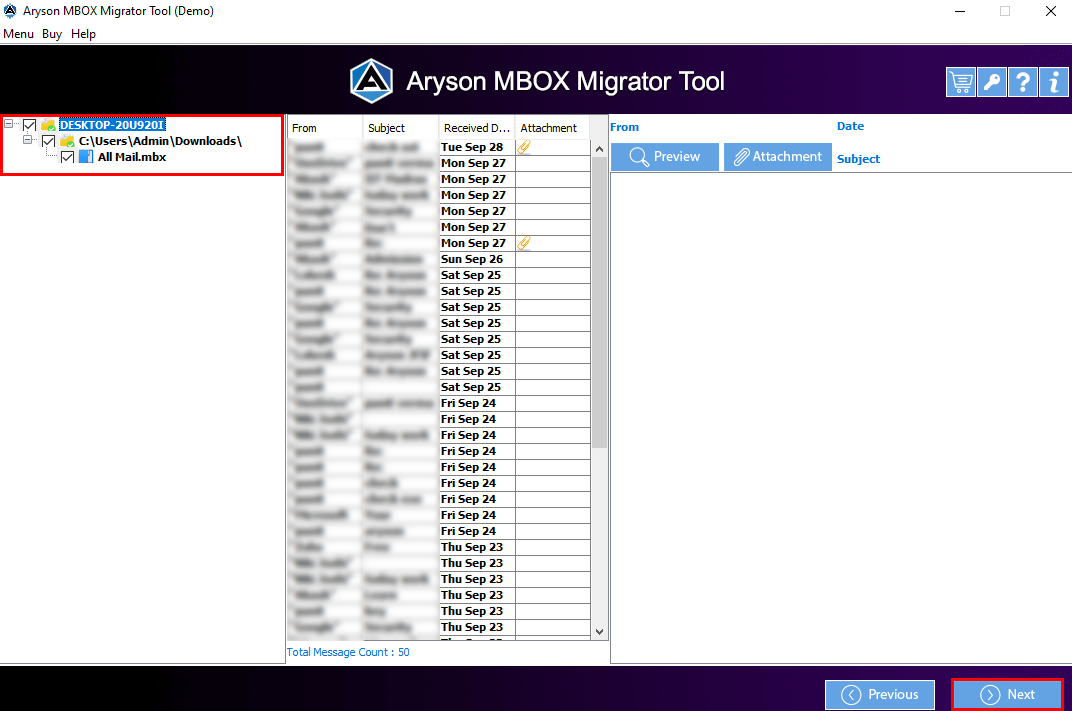
Task: Click message list scrollbar up arrow
Action: 600,149
